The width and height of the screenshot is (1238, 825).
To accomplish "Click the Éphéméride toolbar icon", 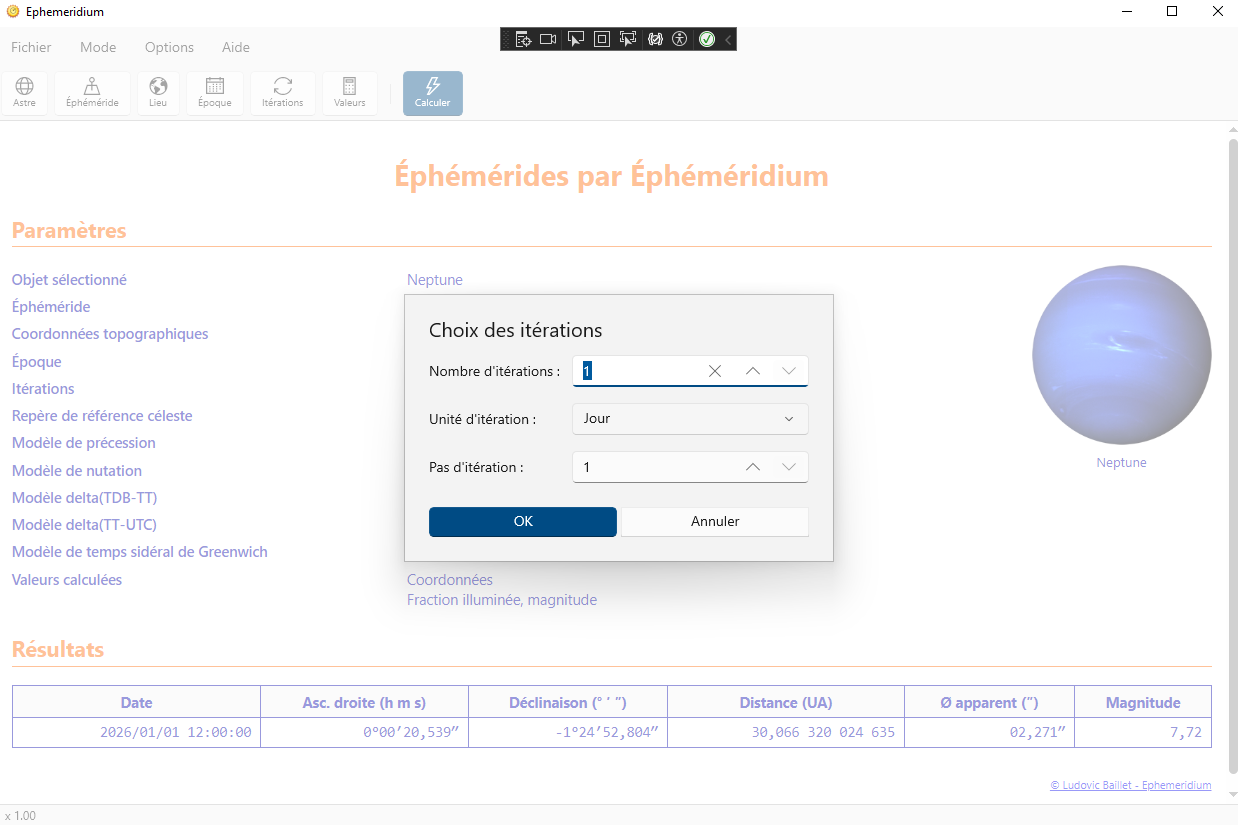I will coord(92,93).
